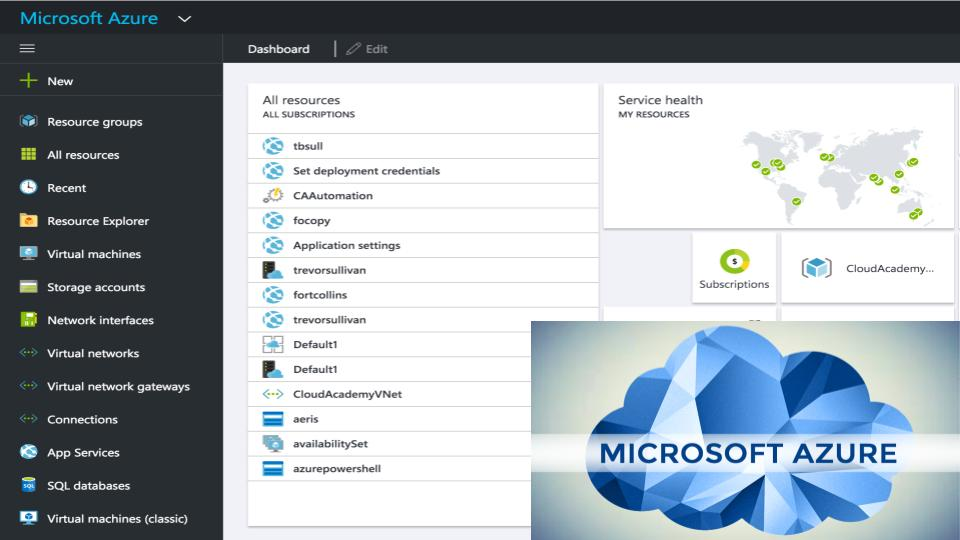The width and height of the screenshot is (960, 540).
Task: Open Virtual network gateways icon
Action: coord(28,386)
